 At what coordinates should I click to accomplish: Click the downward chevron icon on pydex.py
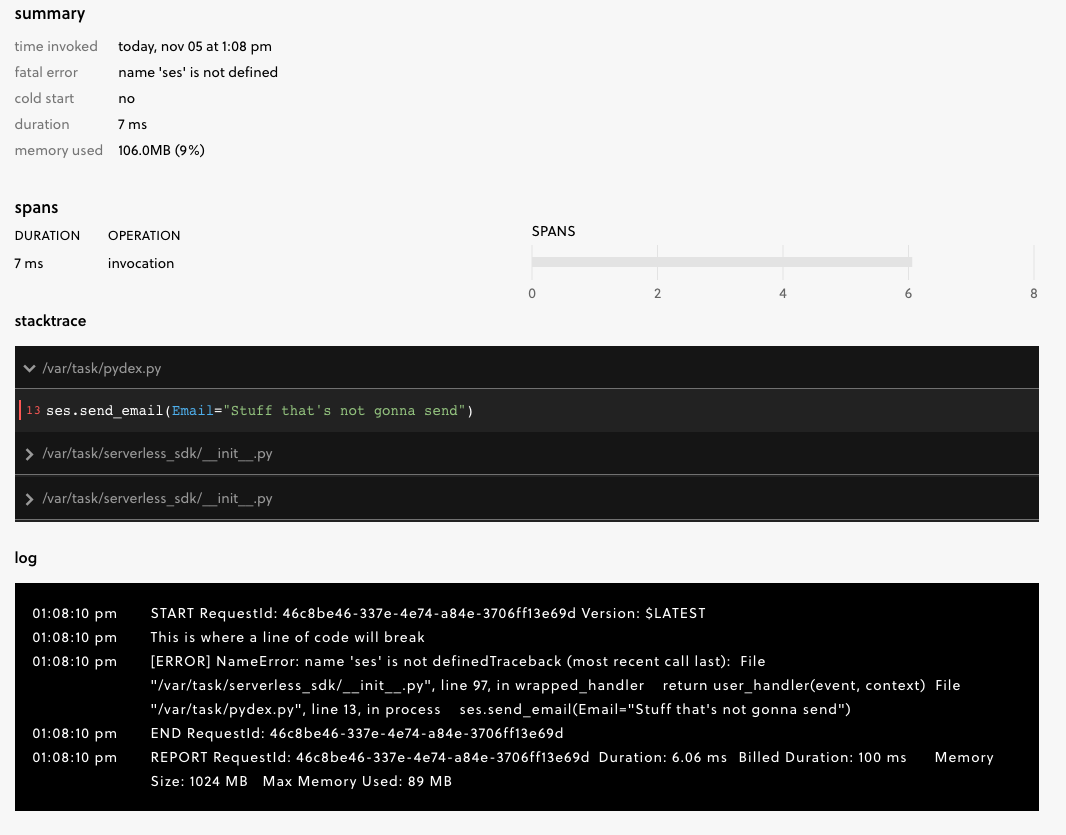(29, 368)
